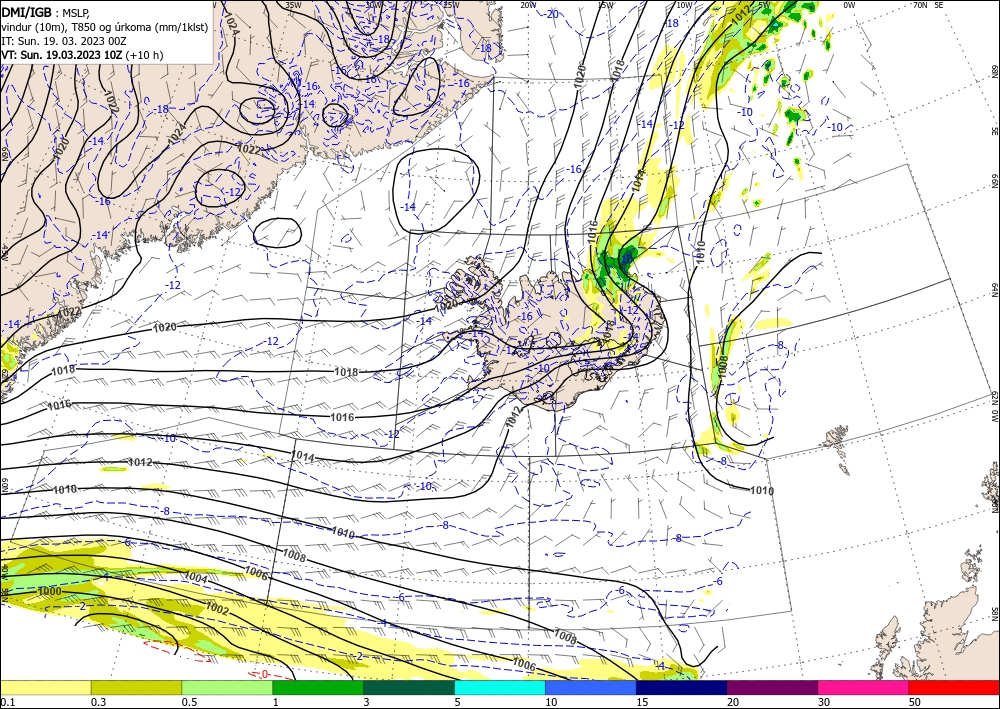Viewport: 1000px width, 709px height.
Task: Click the '0.1' legend scale label
Action: coord(7,702)
